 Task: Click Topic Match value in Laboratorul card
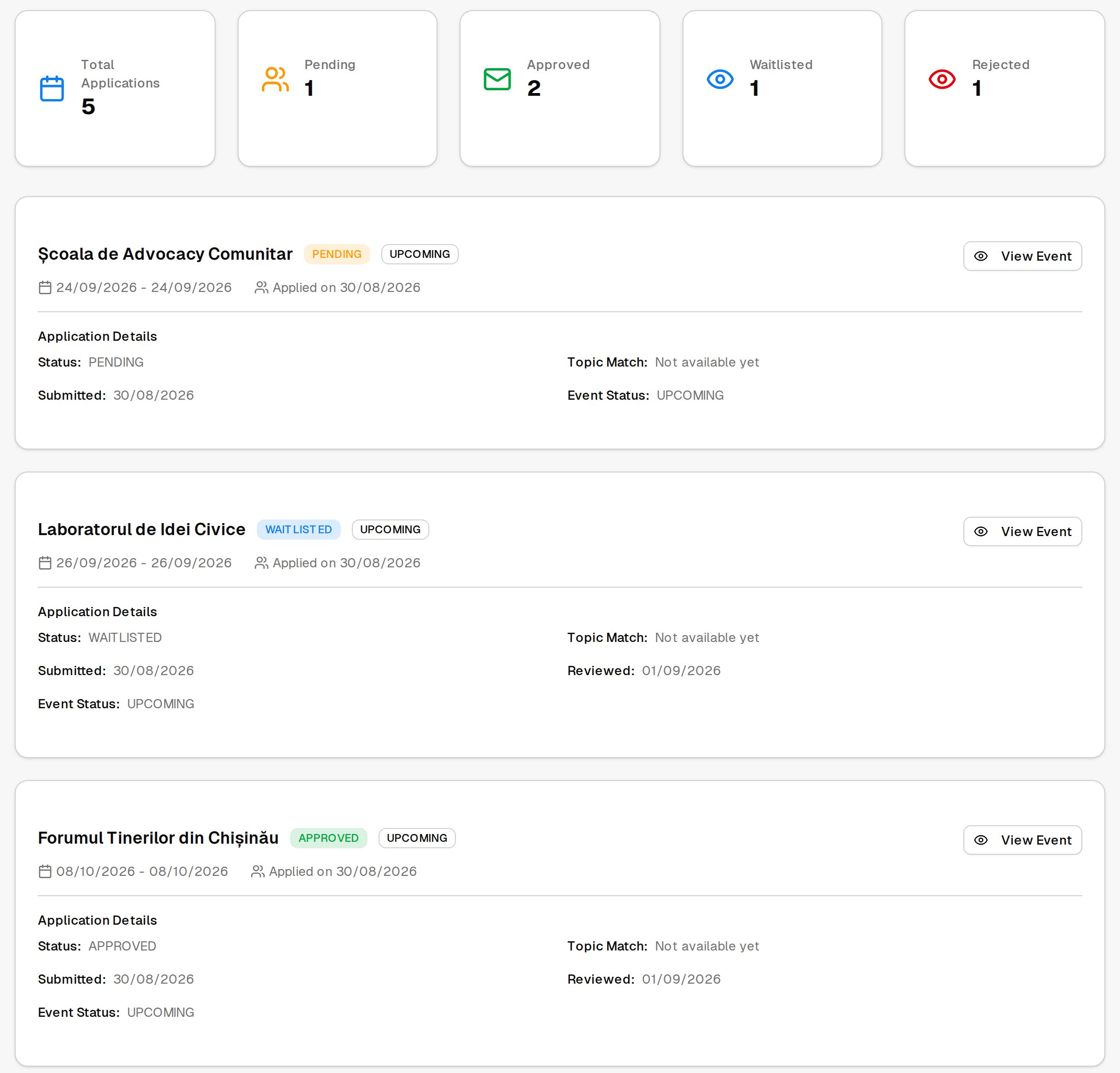(707, 638)
